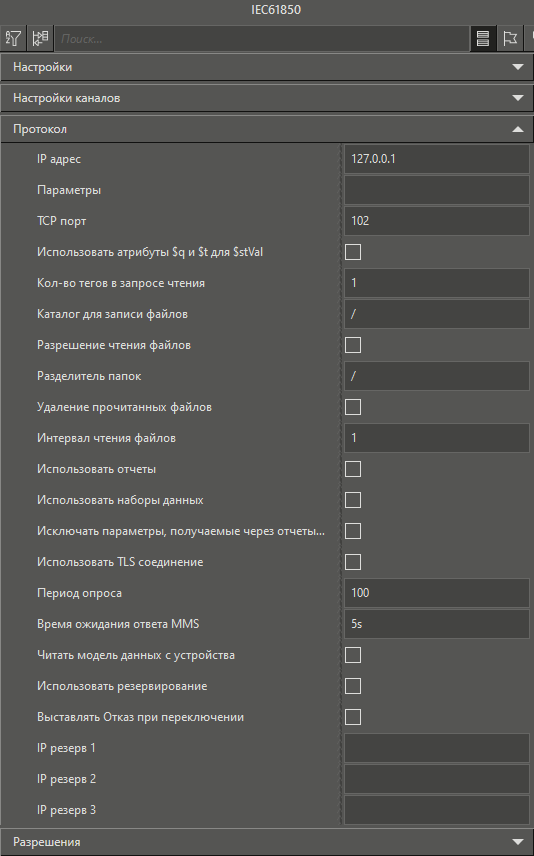Select the Период опроса label
The width and height of the screenshot is (534, 856).
79,593
